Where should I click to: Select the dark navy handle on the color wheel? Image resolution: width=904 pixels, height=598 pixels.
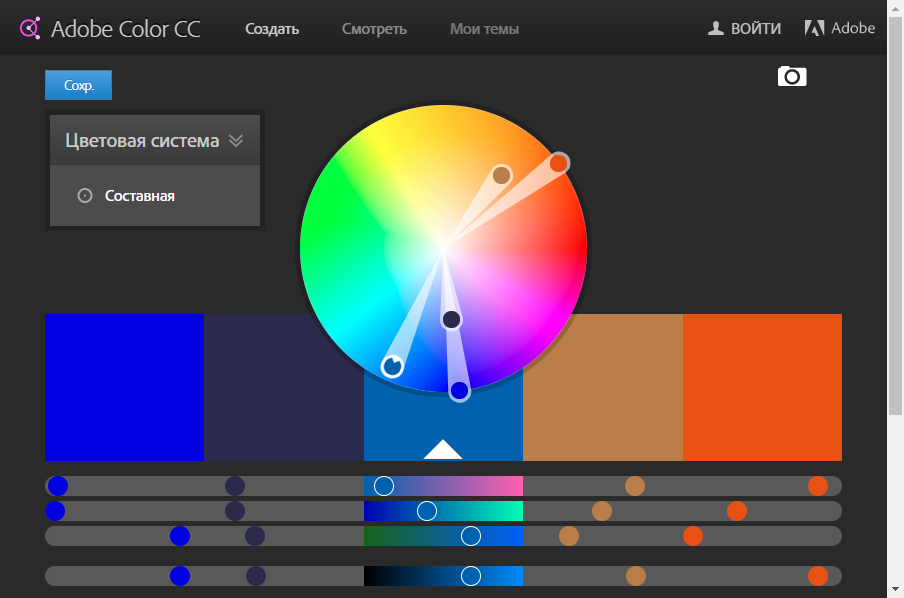(451, 319)
